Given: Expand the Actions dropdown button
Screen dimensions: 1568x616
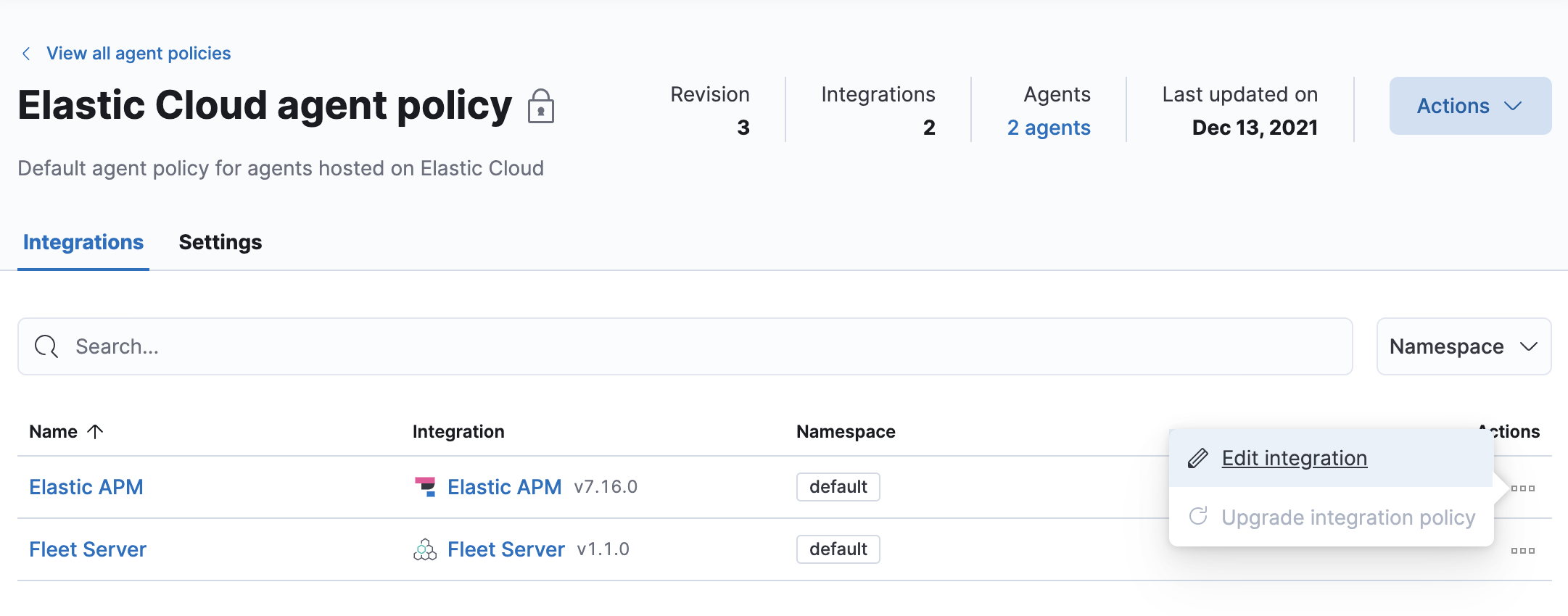Looking at the screenshot, I should point(1469,106).
